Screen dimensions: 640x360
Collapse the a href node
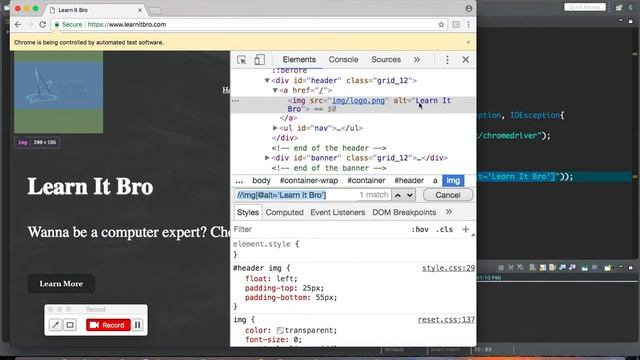pyautogui.click(x=275, y=90)
